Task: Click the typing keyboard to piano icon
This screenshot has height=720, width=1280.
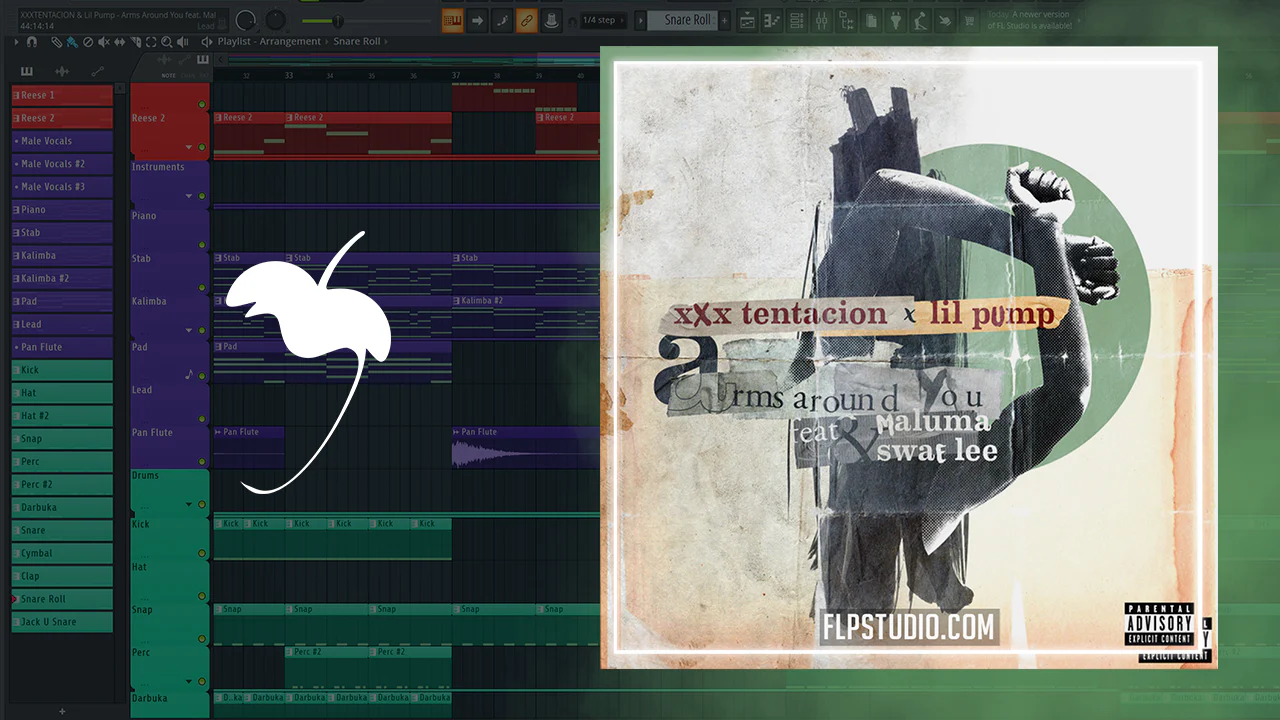Action: click(453, 20)
